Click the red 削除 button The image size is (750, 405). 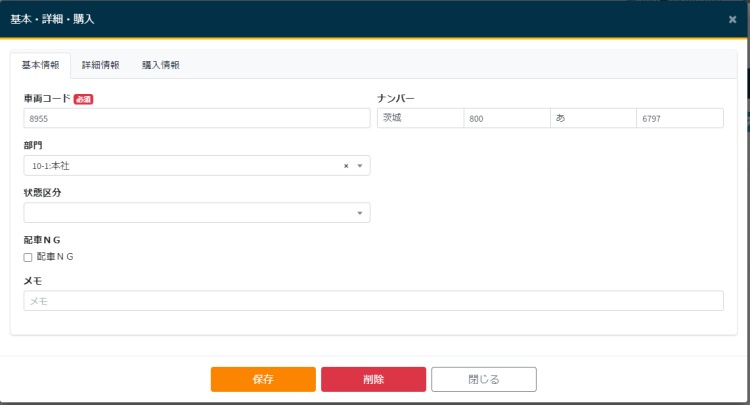tap(373, 379)
